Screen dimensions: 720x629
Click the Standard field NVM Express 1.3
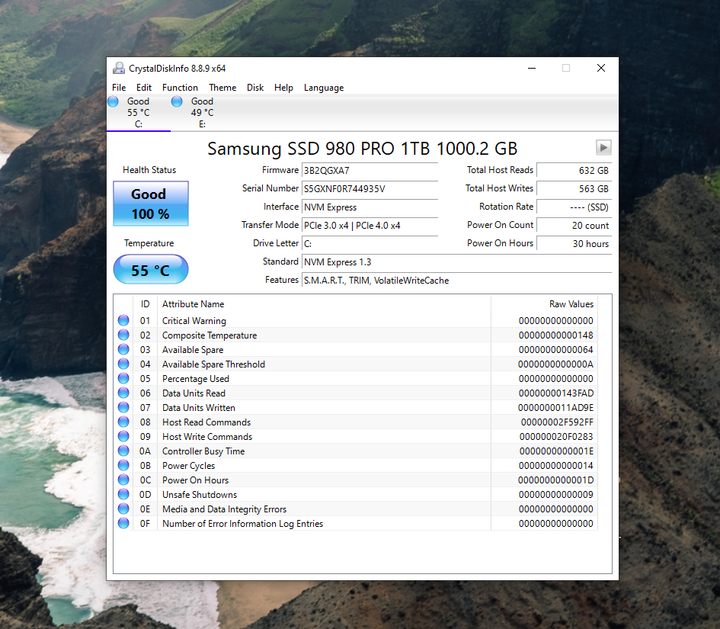[x=456, y=262]
